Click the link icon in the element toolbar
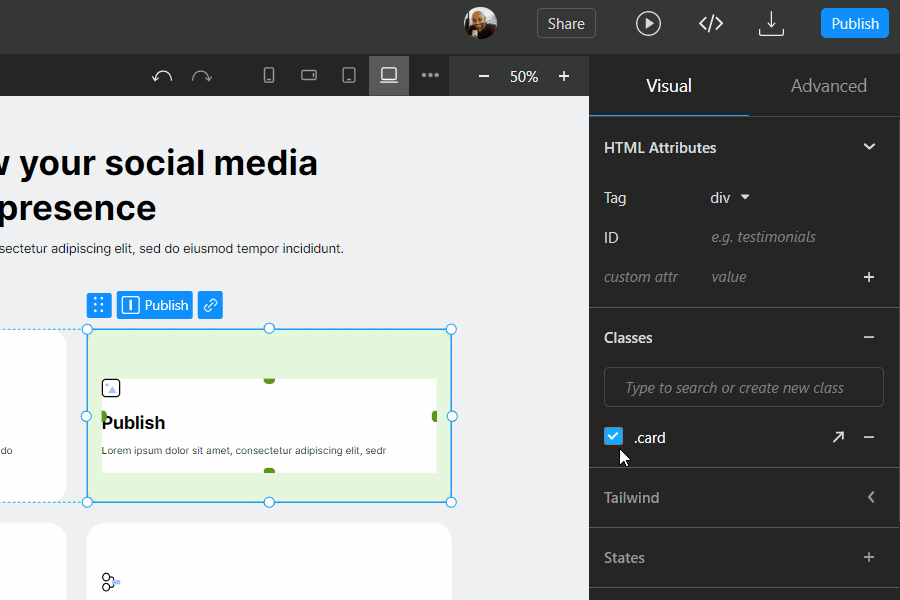 point(209,305)
